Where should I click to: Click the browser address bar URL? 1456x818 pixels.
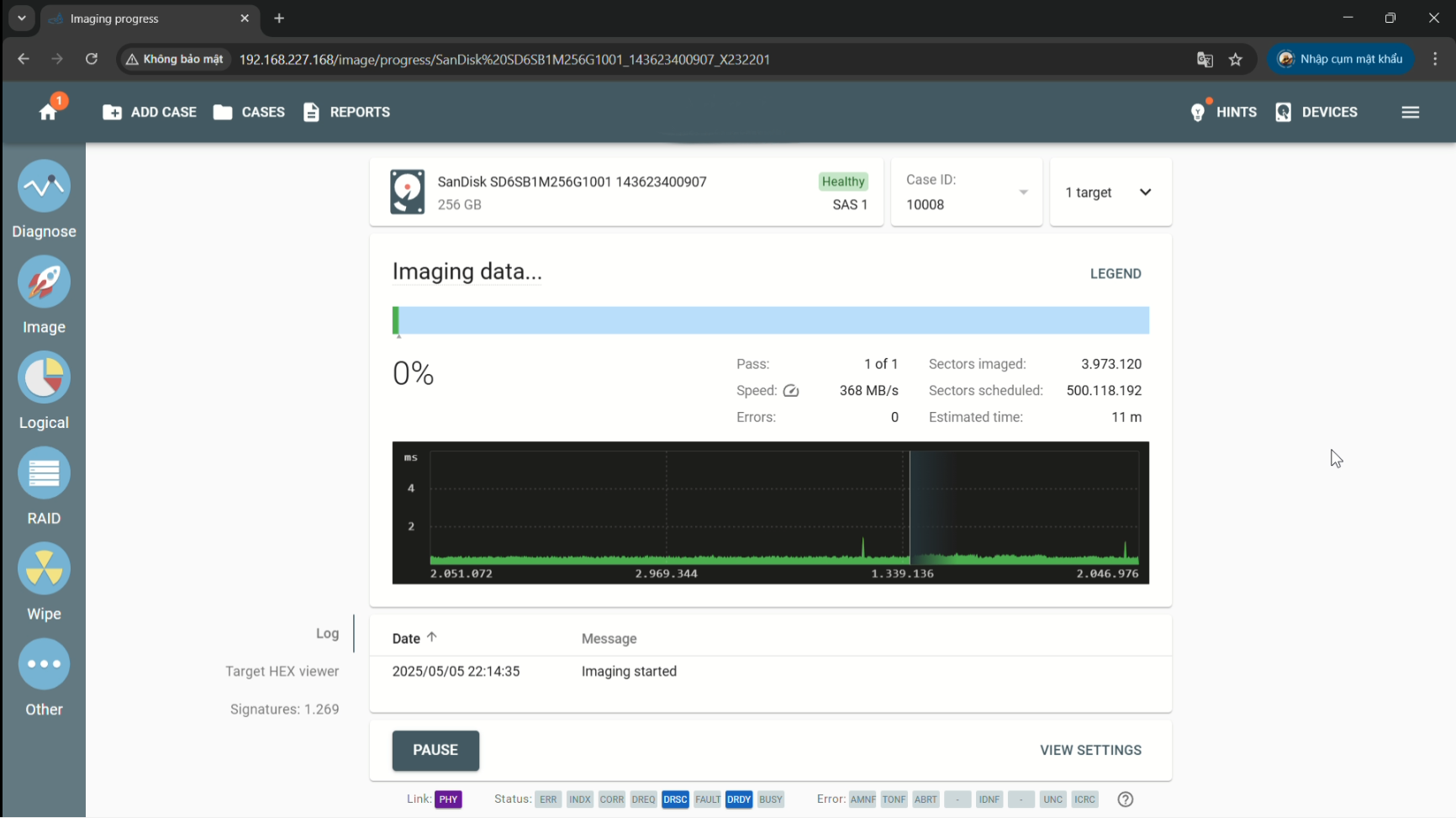point(504,60)
